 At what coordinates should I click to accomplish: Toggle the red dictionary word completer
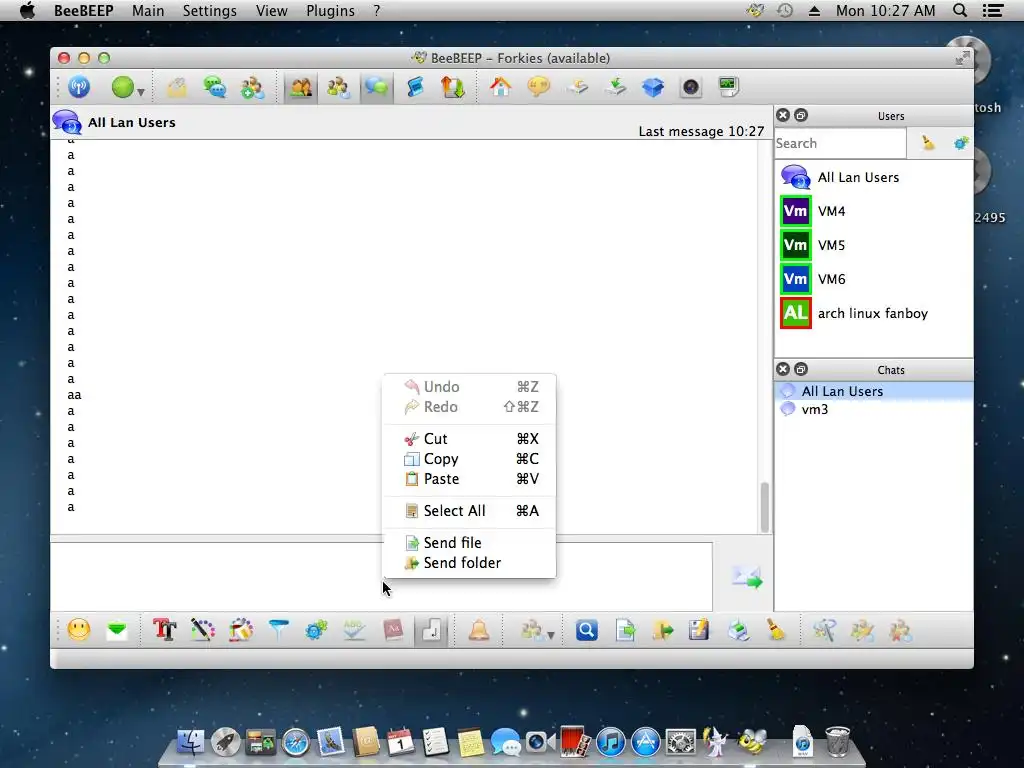click(x=392, y=630)
